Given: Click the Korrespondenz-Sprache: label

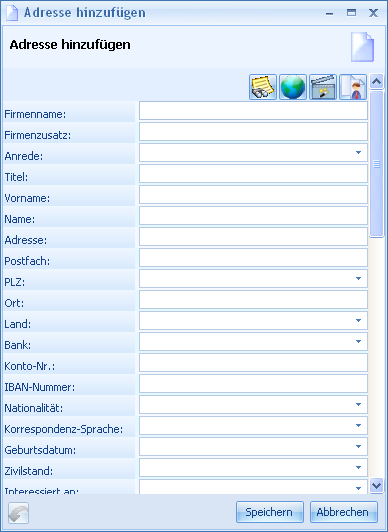Looking at the screenshot, I should tap(63, 429).
